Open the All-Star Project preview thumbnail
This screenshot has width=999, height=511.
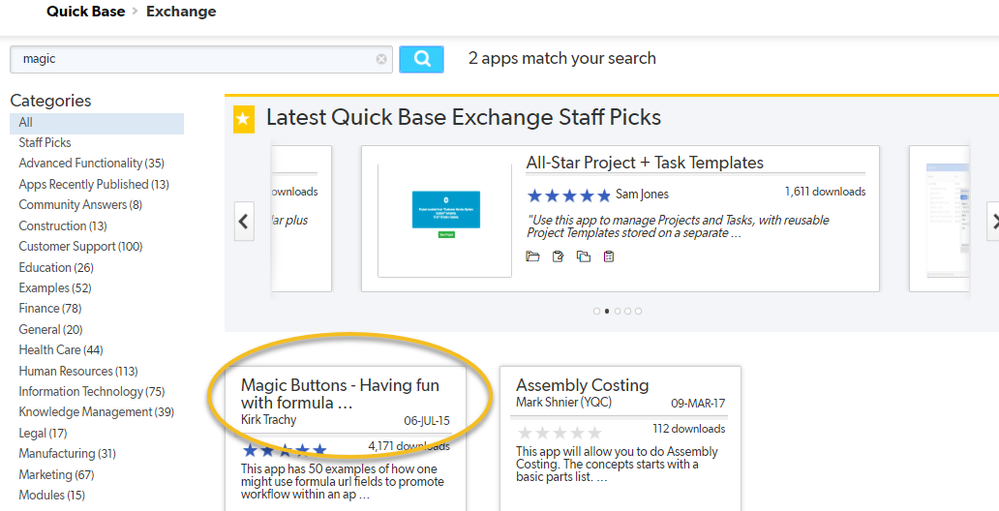point(445,220)
